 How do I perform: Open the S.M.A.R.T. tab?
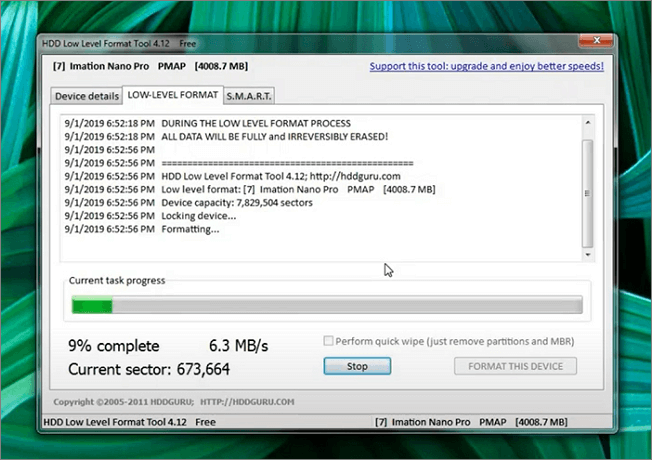[x=248, y=96]
